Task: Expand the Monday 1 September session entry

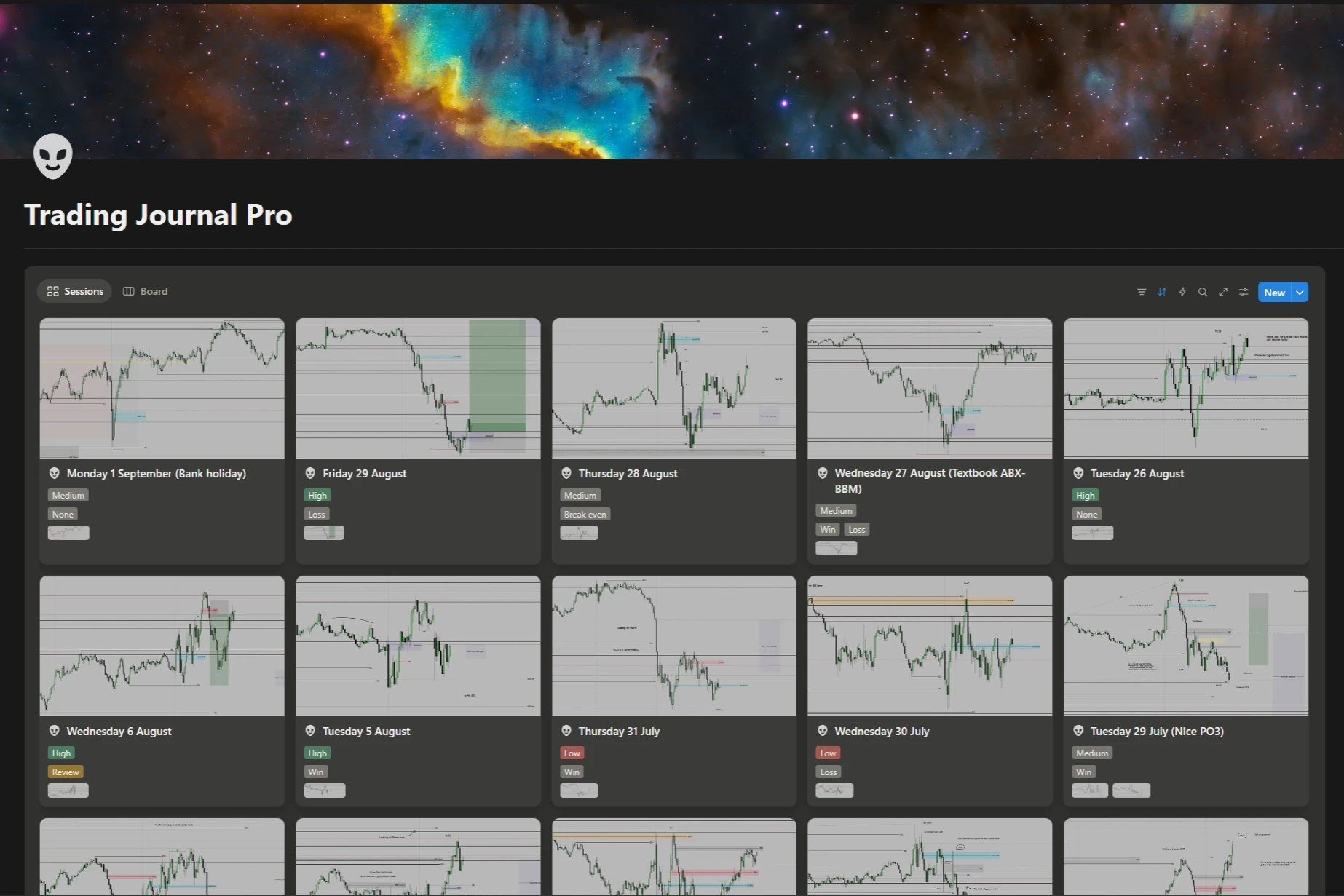Action: tap(156, 473)
